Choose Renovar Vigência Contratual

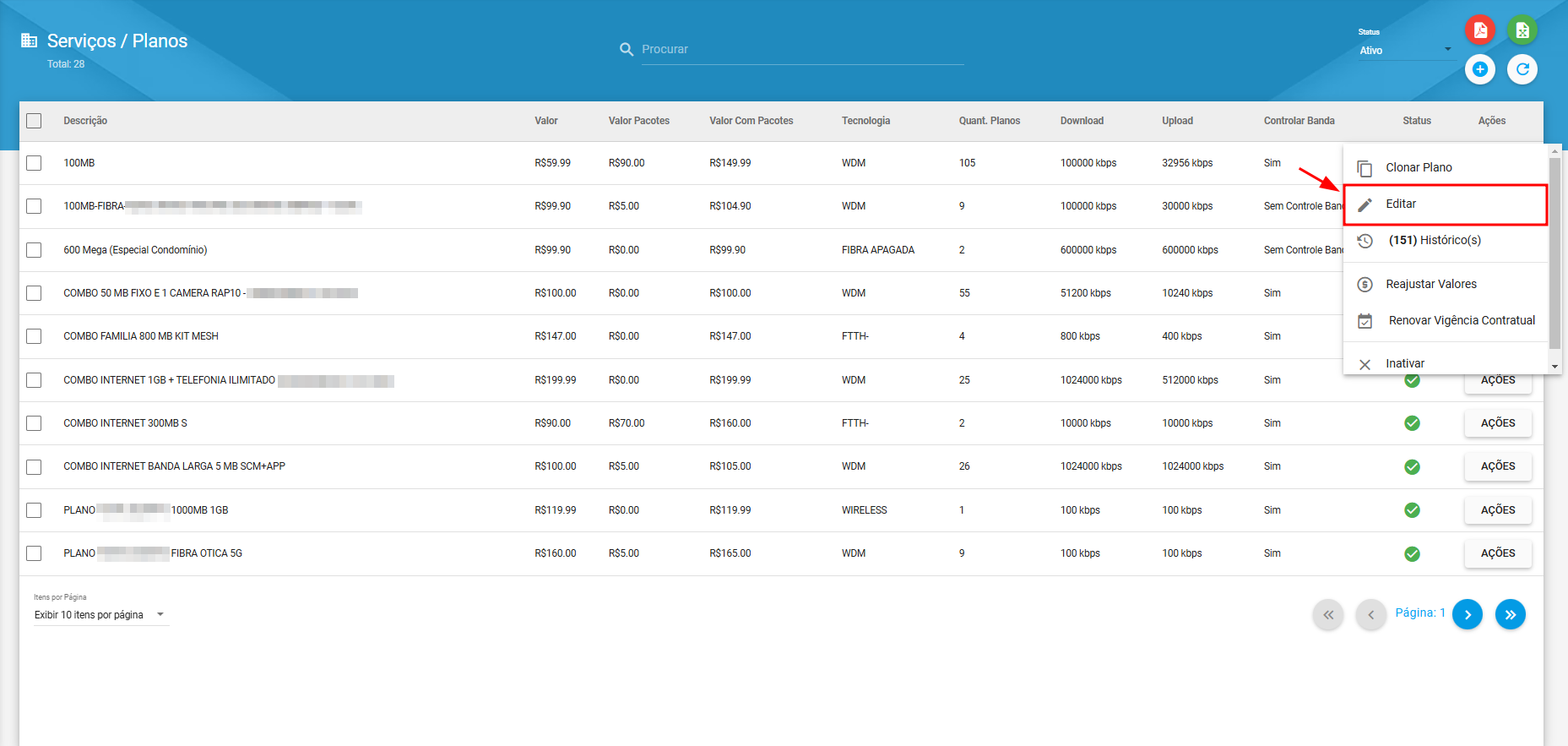point(1445,321)
